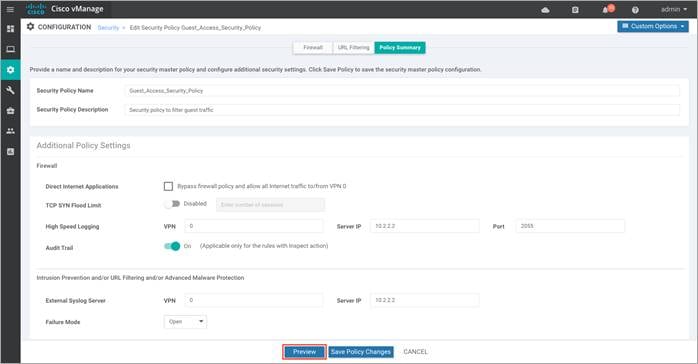The image size is (698, 364).
Task: Click the Audit Trail label
Action: 59,248
